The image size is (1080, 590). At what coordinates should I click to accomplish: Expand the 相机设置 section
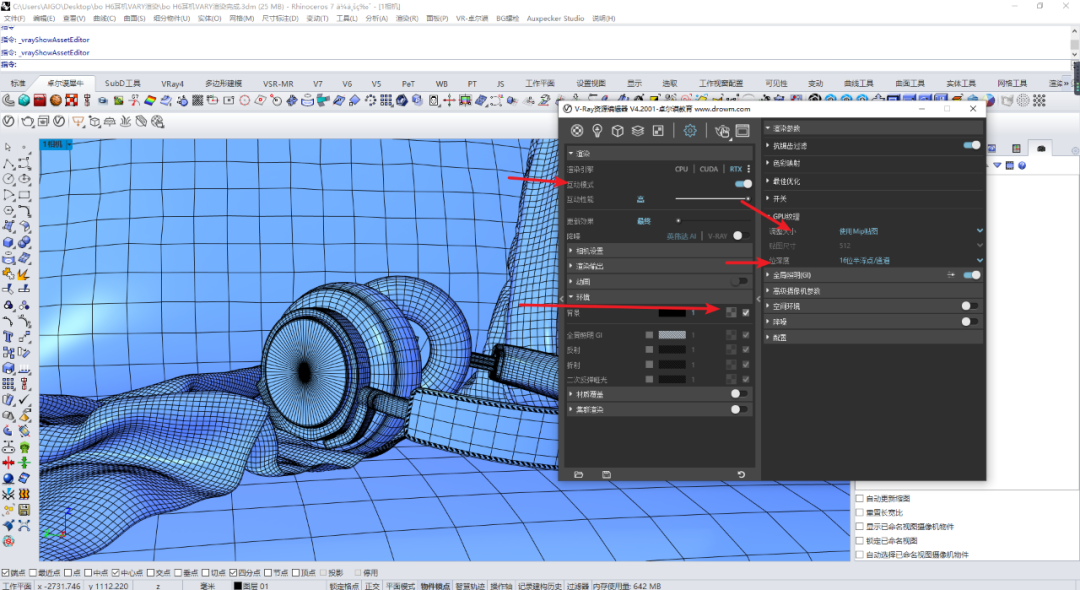[x=659, y=251]
